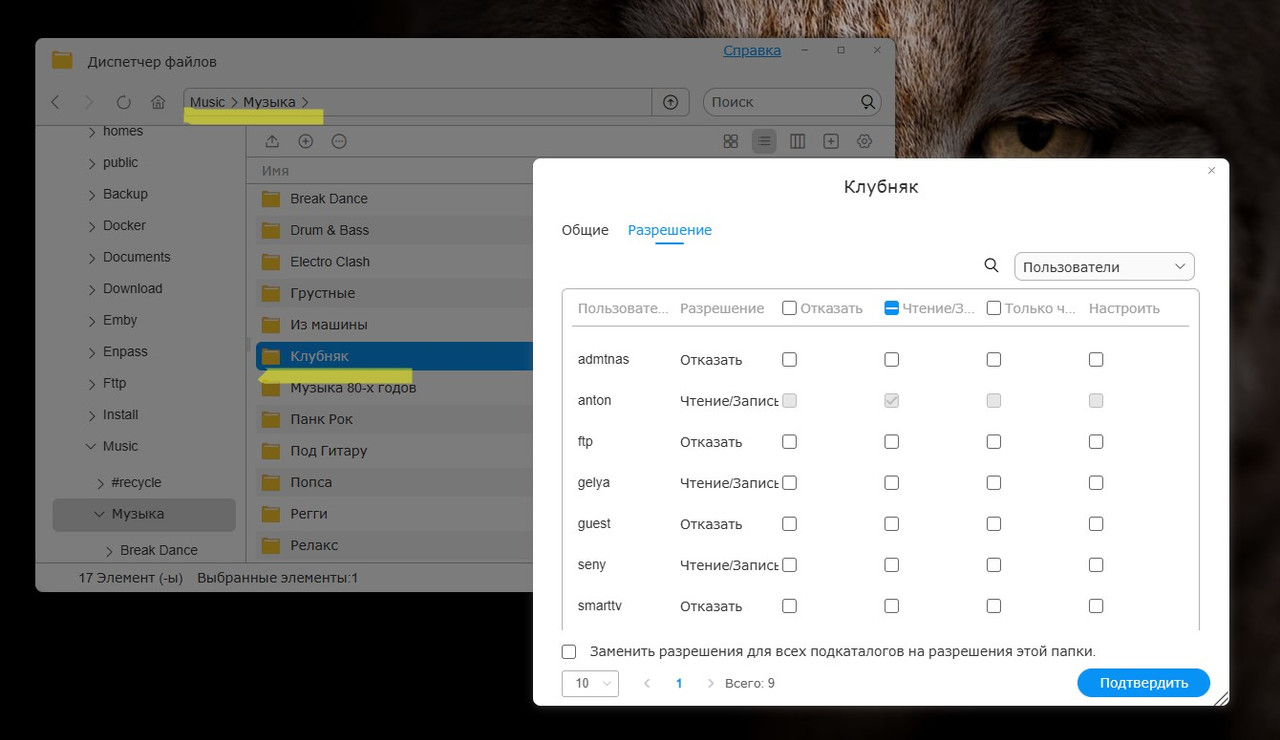1280x740 pixels.
Task: Click the plus create icon in toolbar
Action: [306, 142]
